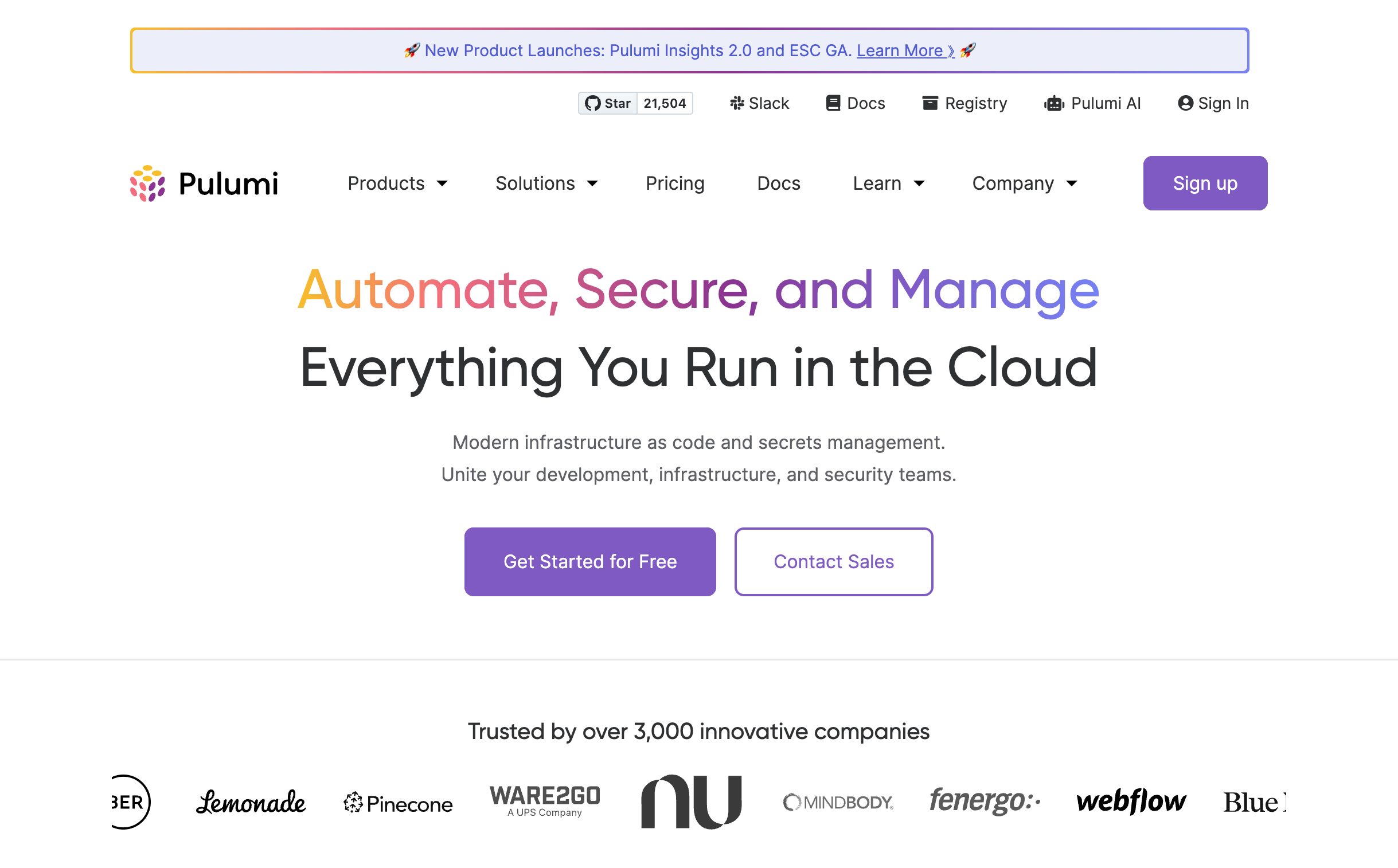Viewport: 1398px width, 868px height.
Task: Follow the Learn More banner link
Action: [905, 50]
